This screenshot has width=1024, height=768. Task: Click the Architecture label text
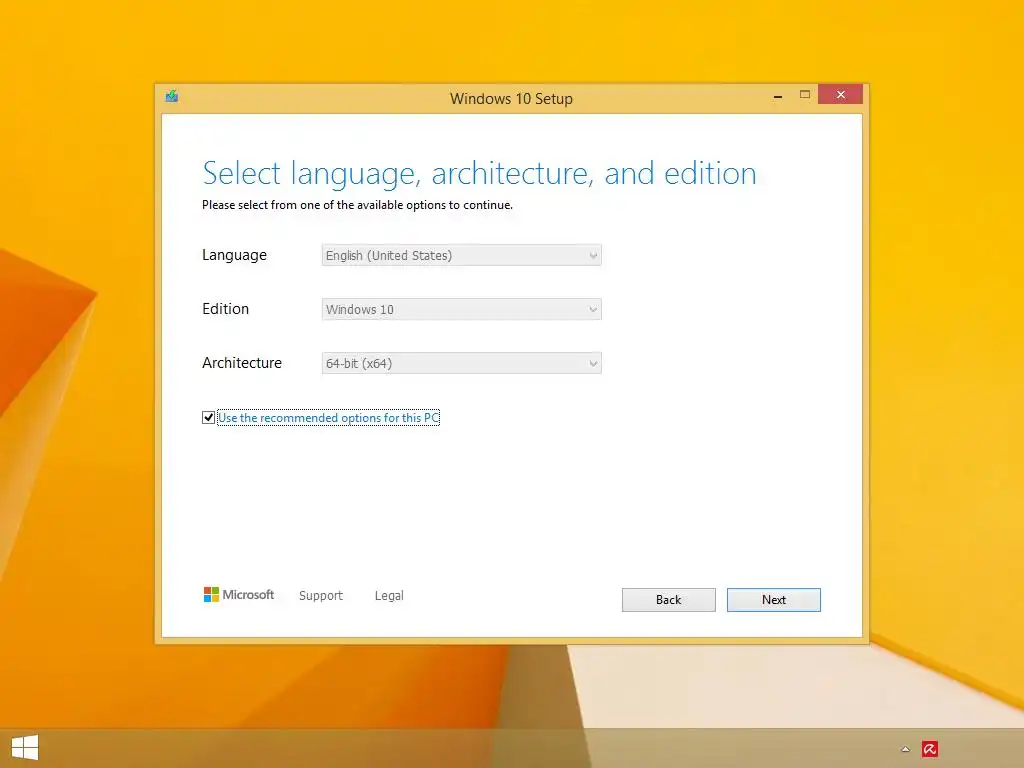pyautogui.click(x=242, y=363)
